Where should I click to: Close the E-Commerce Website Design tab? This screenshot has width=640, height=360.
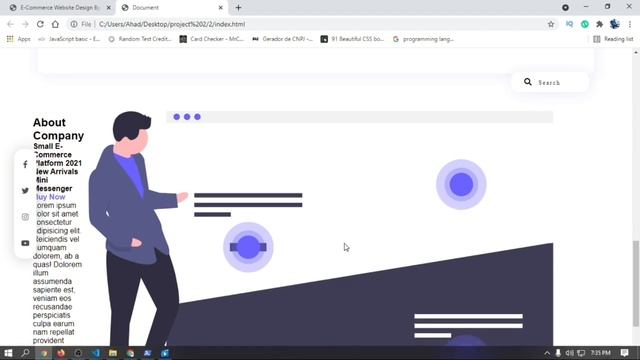(x=109, y=7)
